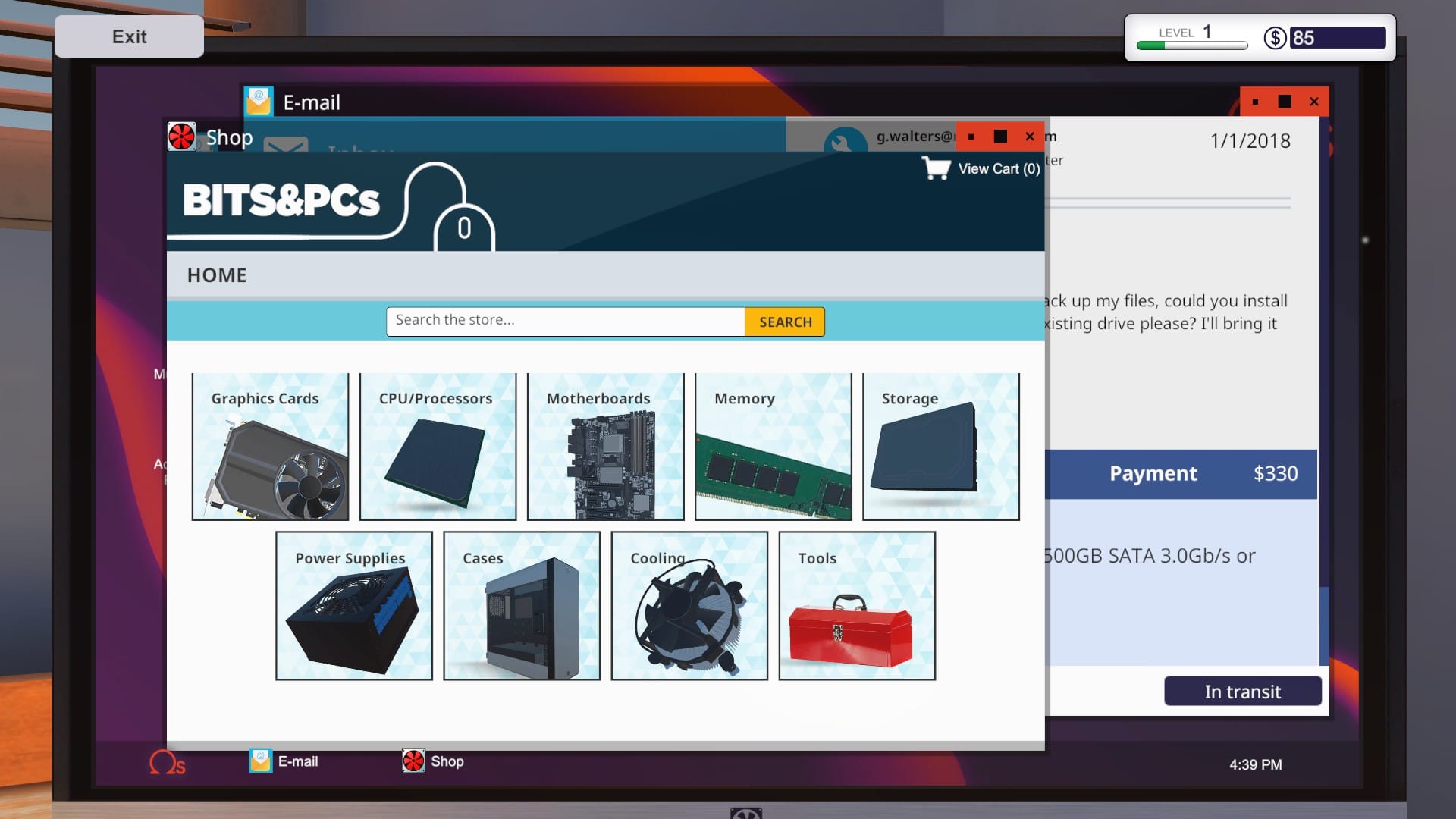Click the E-mail taskbar envelope icon

tap(260, 761)
